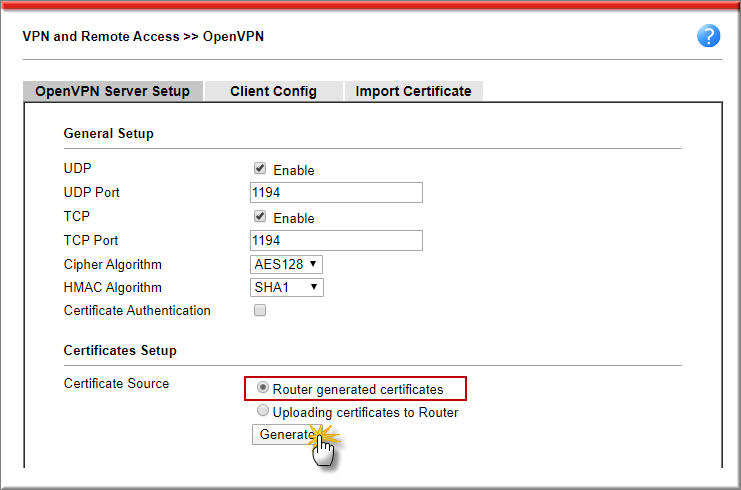Image resolution: width=741 pixels, height=490 pixels.
Task: Focus the UDP Port input field
Action: tap(336, 192)
